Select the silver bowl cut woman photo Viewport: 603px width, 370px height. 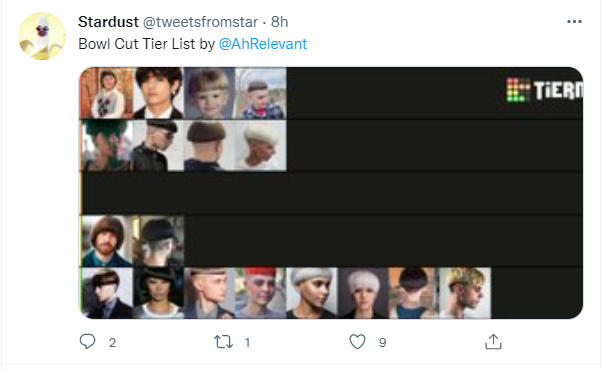point(311,293)
